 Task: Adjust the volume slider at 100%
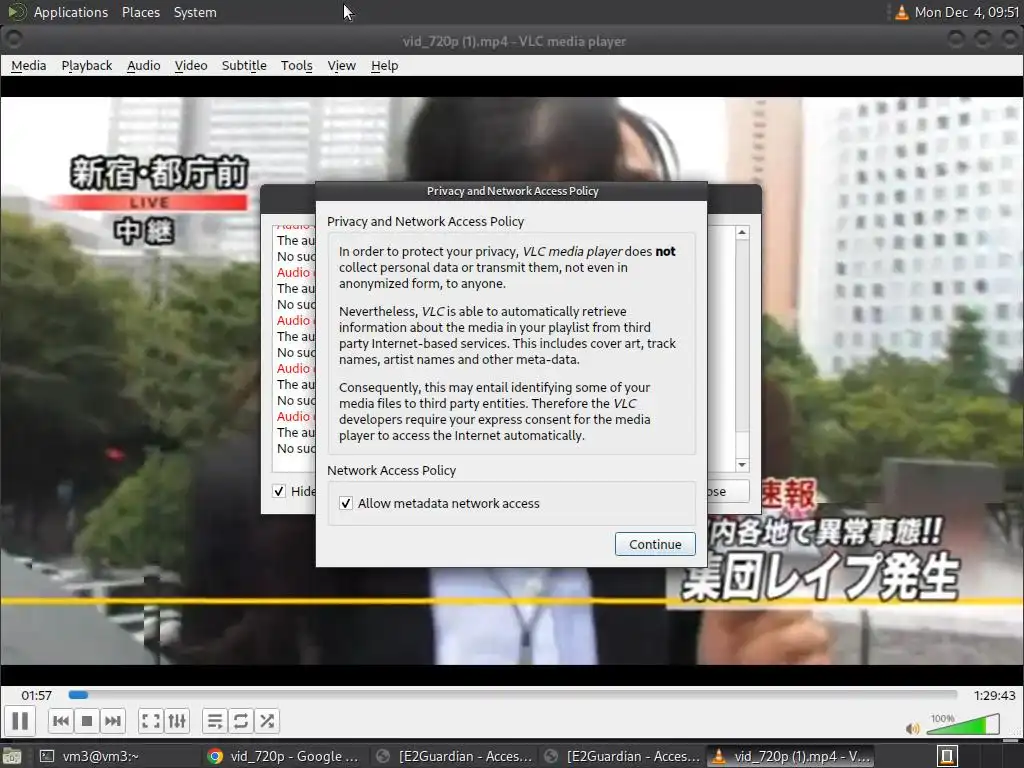click(963, 724)
